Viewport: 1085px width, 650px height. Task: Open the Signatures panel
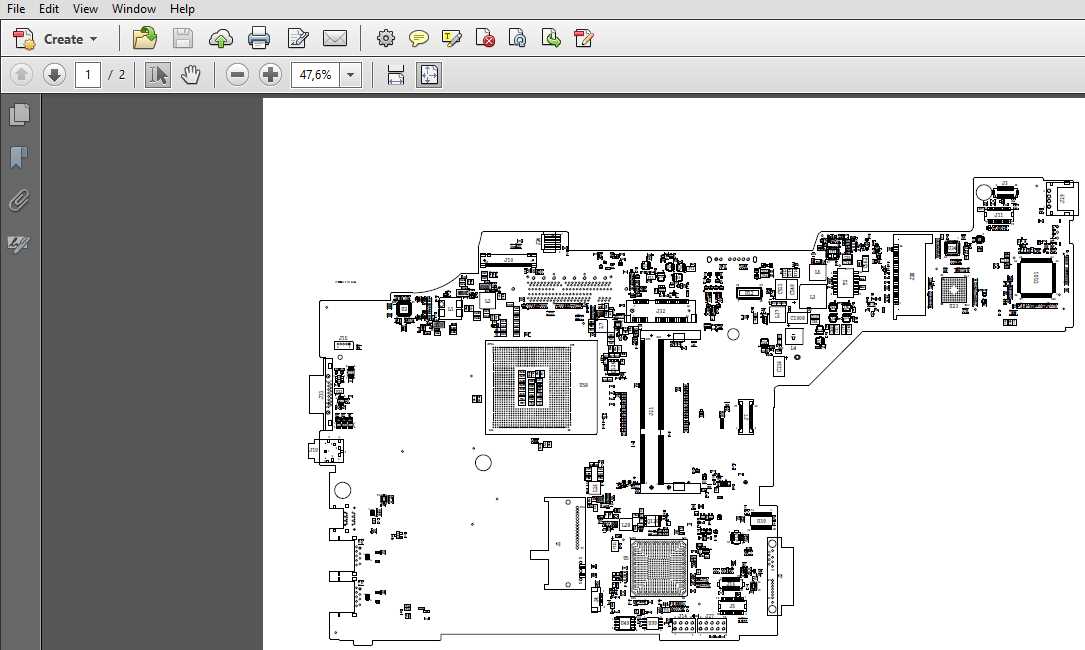19,244
